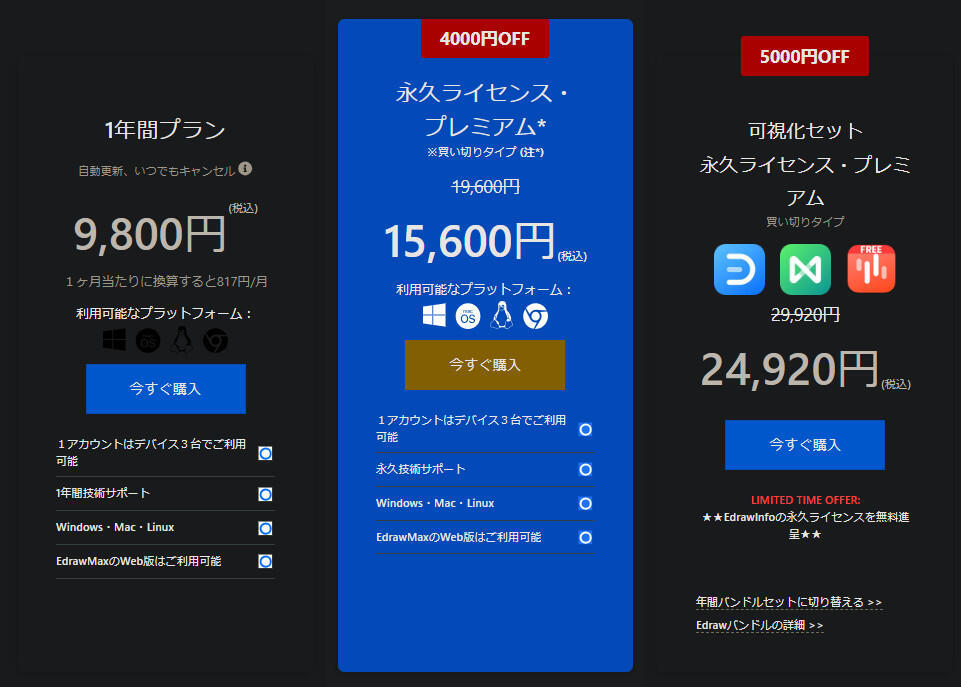Click the info icon beside 自動更新、いつでもキャンセル
Screen dimensions: 961x687
(x=245, y=169)
